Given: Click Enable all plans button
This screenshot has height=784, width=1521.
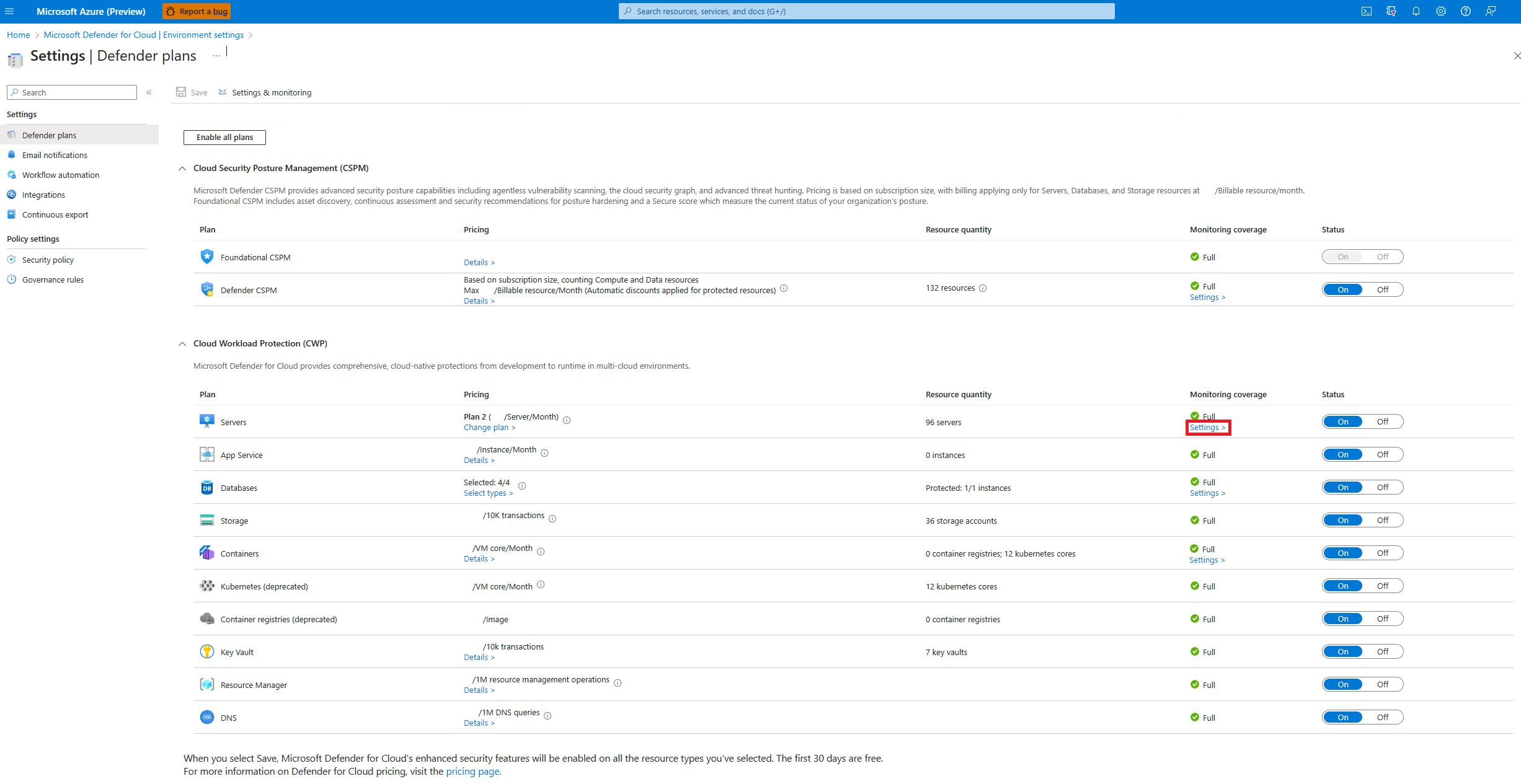Looking at the screenshot, I should click(x=224, y=137).
